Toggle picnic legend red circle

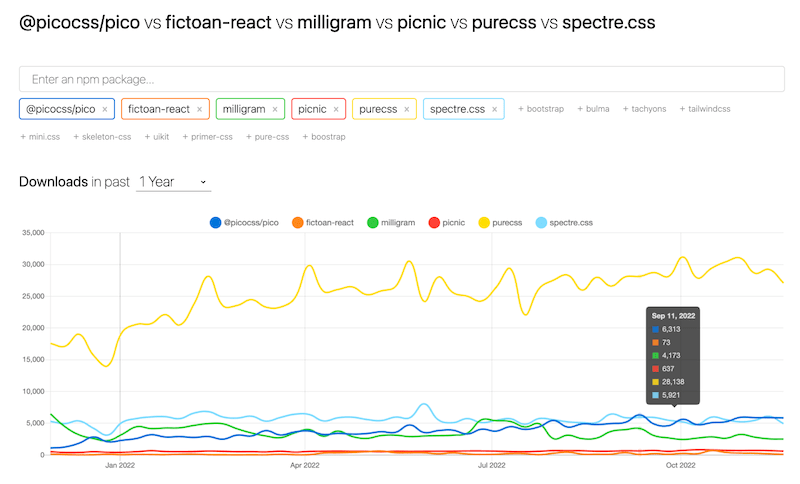tap(434, 222)
